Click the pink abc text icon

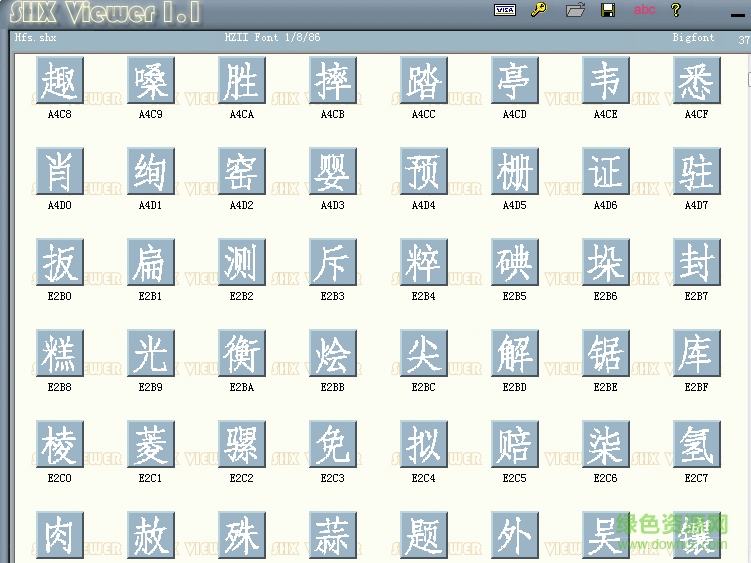(x=644, y=10)
